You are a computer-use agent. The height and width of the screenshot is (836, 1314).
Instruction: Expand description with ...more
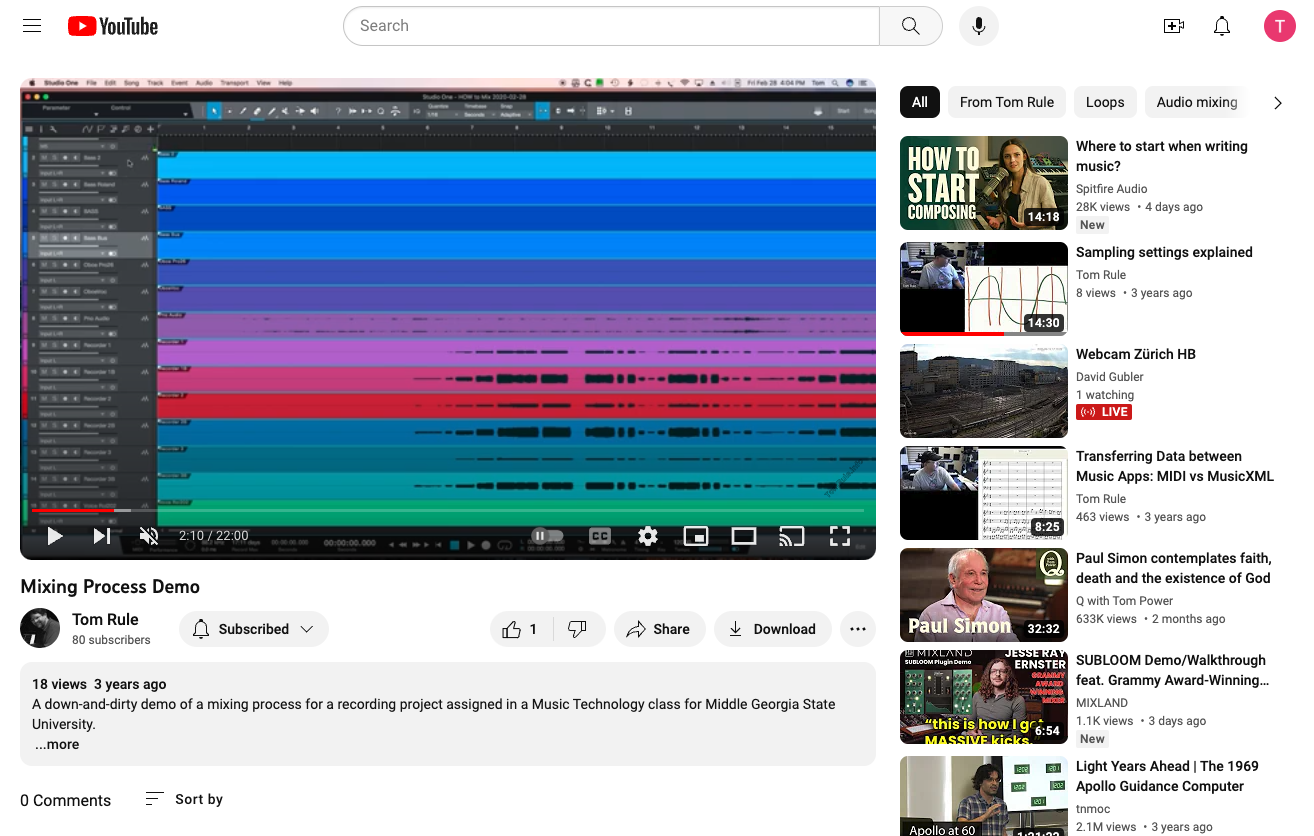pos(57,744)
